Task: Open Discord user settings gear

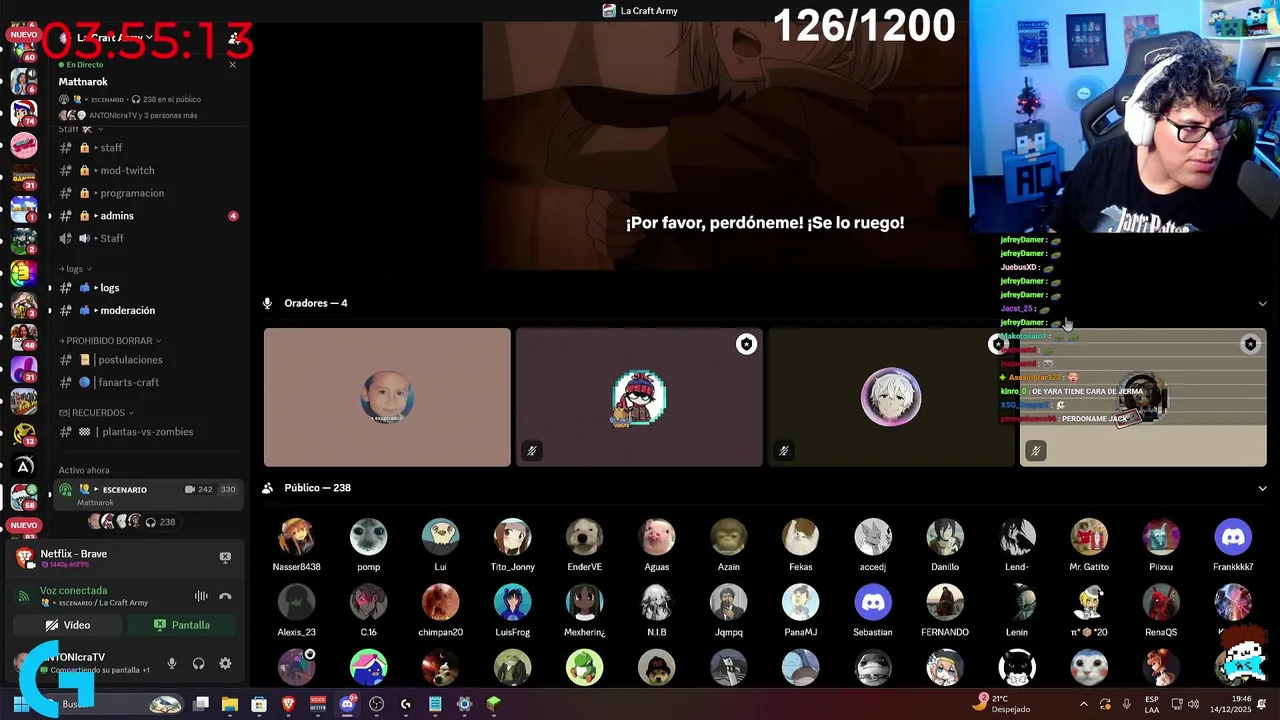Action: pos(225,663)
